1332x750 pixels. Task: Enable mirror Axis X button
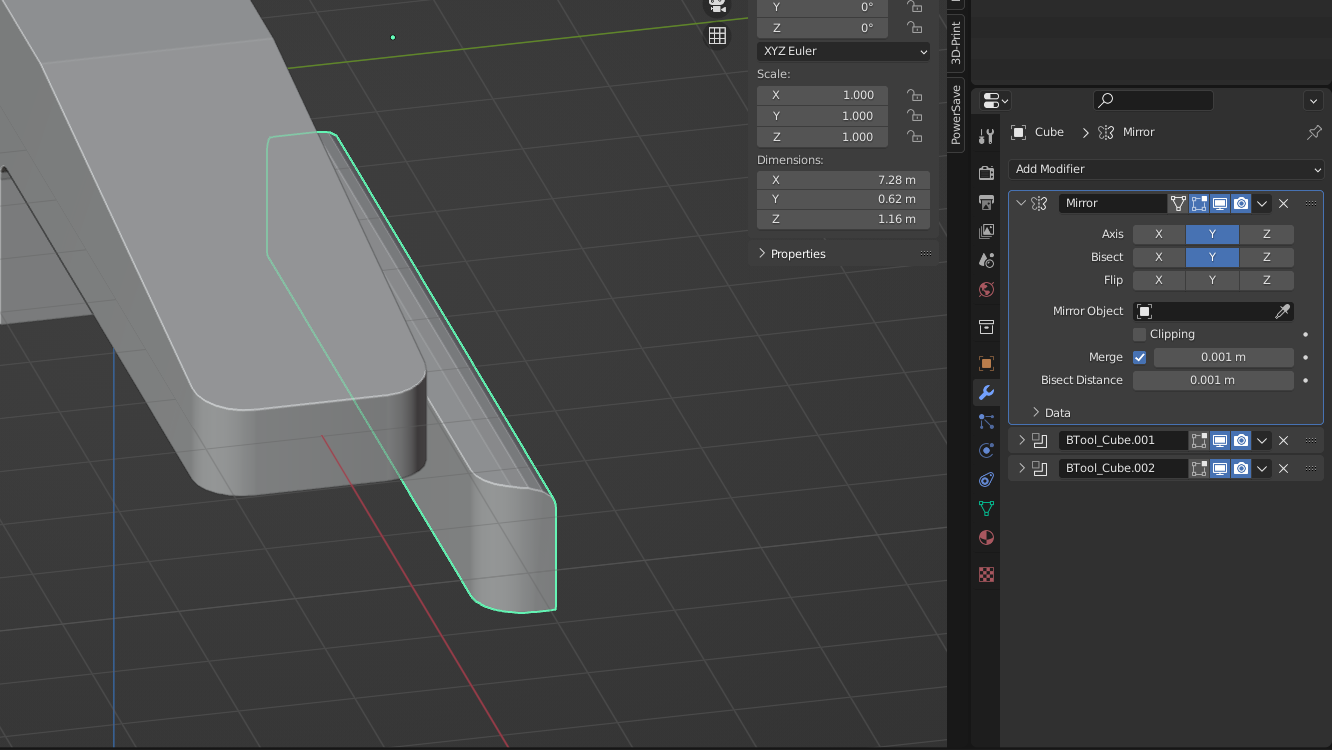pos(1158,234)
